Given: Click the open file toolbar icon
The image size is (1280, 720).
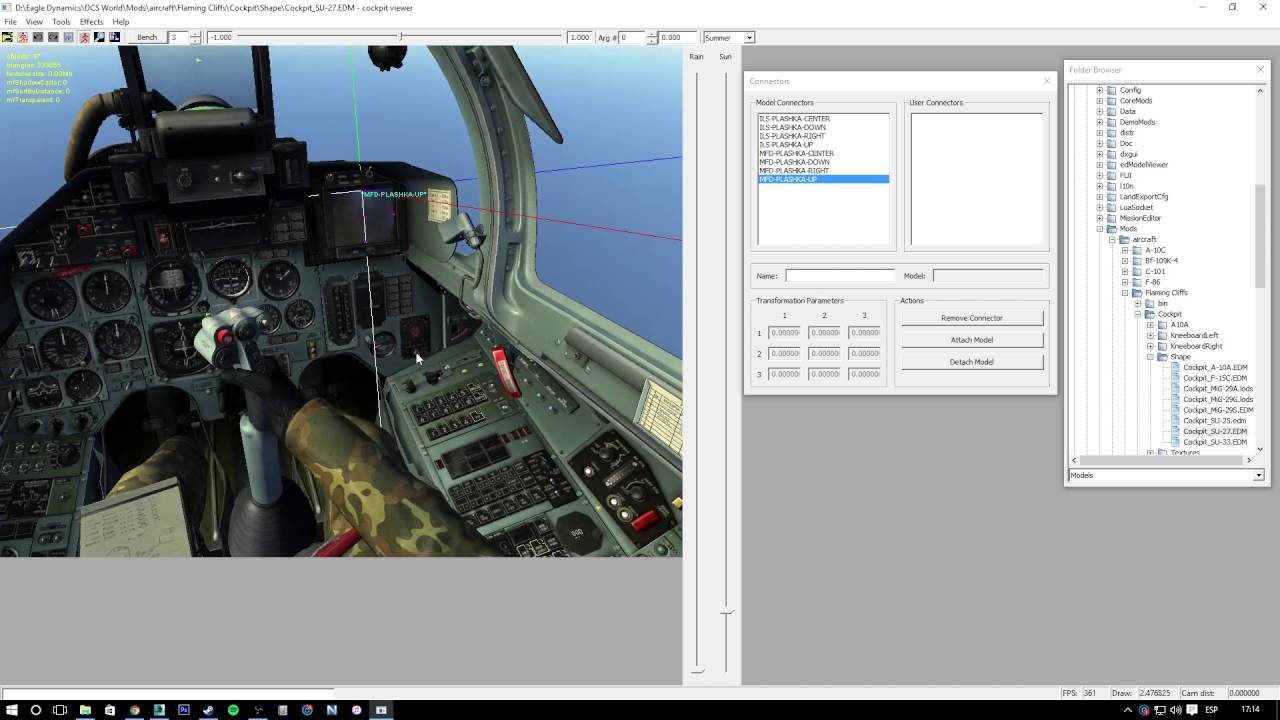Looking at the screenshot, I should click(7, 37).
